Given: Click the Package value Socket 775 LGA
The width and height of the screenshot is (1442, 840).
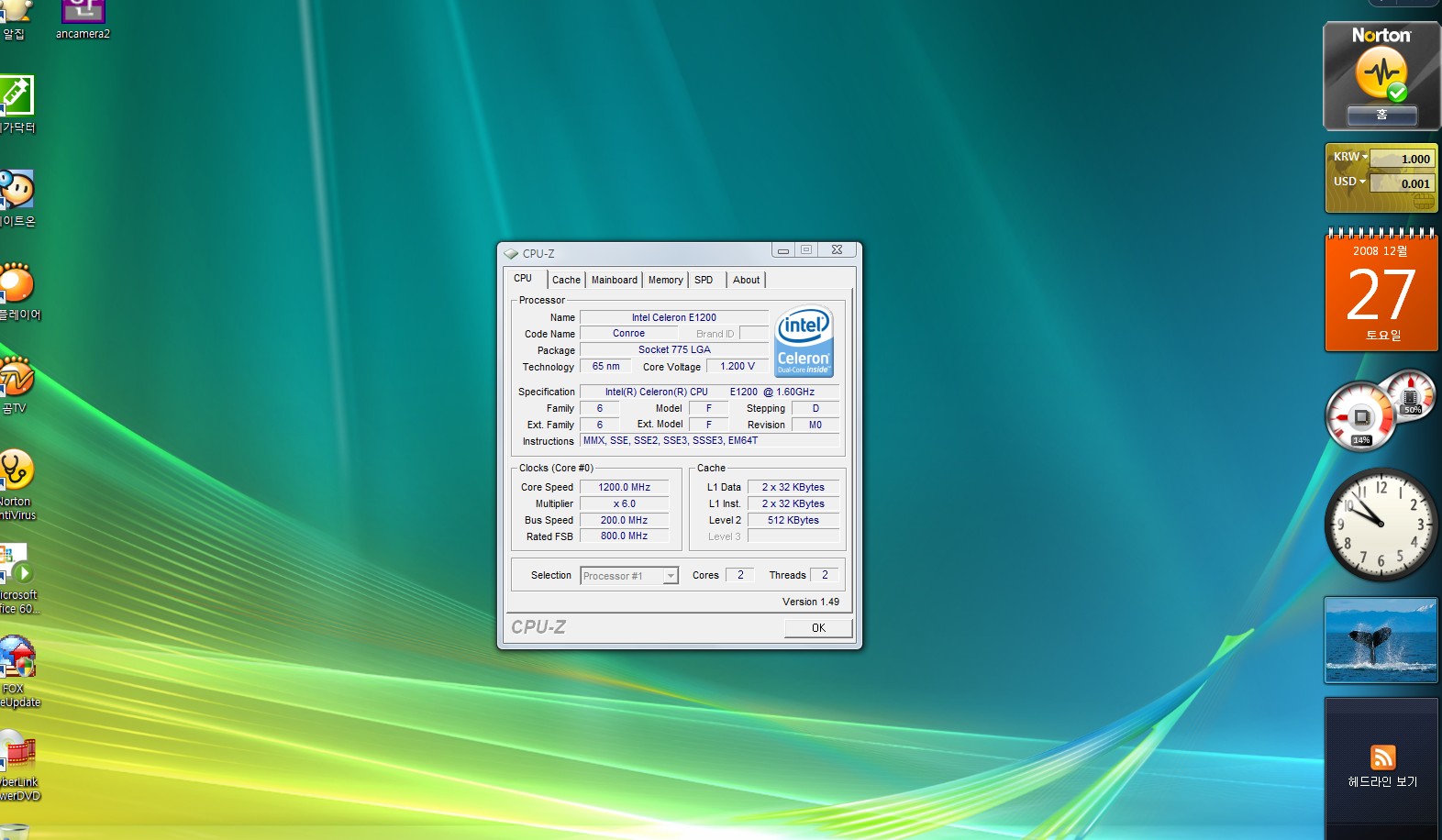Looking at the screenshot, I should pos(674,350).
